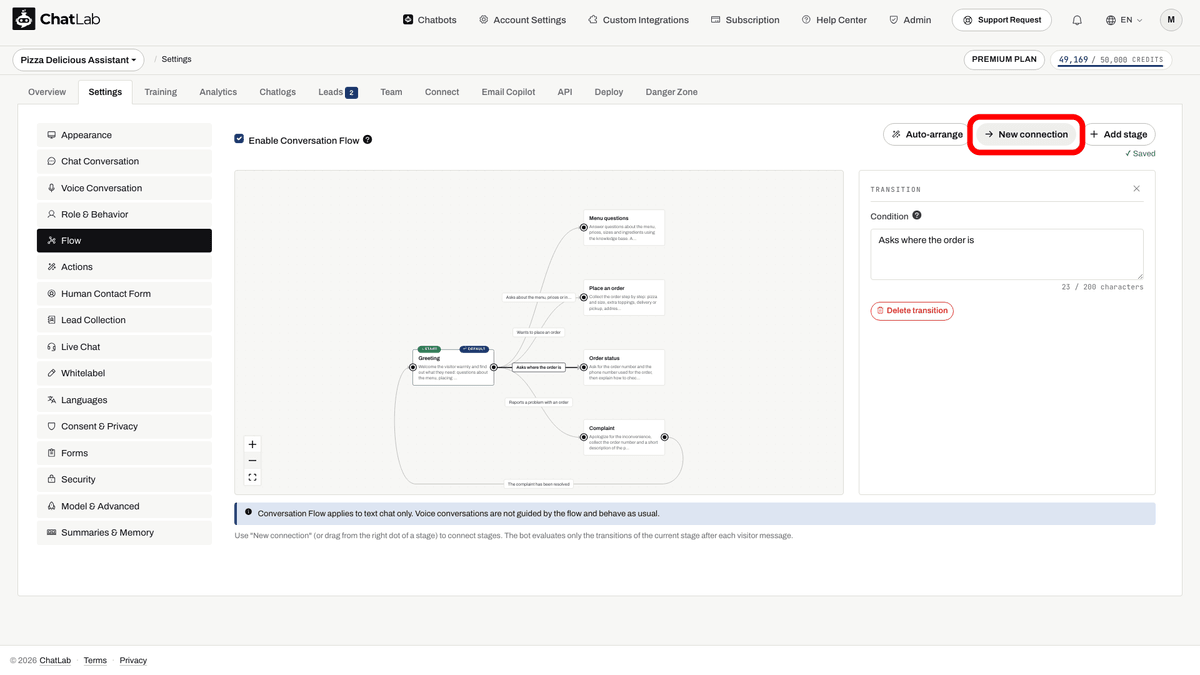Zoom out the flow canvas with minus
The width and height of the screenshot is (1200, 675).
pyautogui.click(x=252, y=461)
